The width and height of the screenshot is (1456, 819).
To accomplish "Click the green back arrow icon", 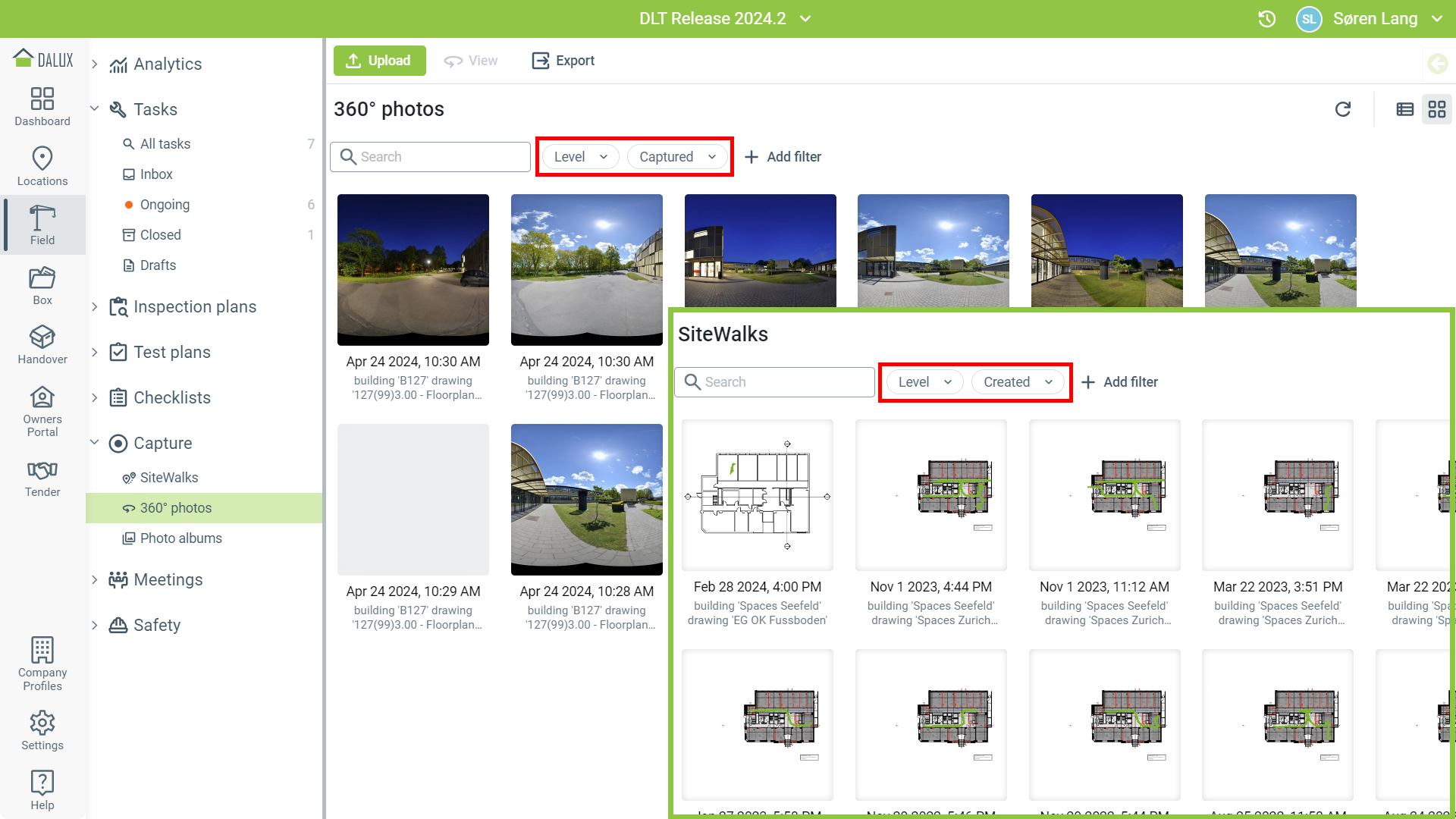I will click(1438, 64).
